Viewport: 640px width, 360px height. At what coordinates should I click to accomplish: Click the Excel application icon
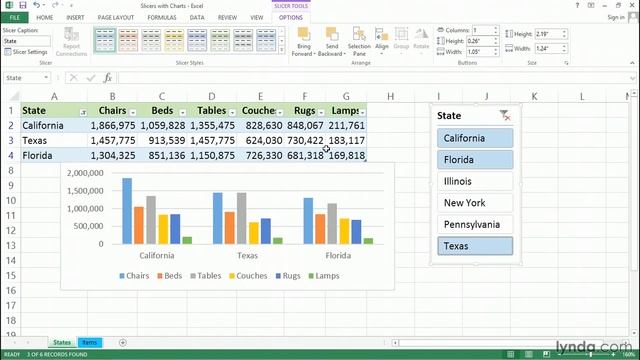[x=9, y=5]
